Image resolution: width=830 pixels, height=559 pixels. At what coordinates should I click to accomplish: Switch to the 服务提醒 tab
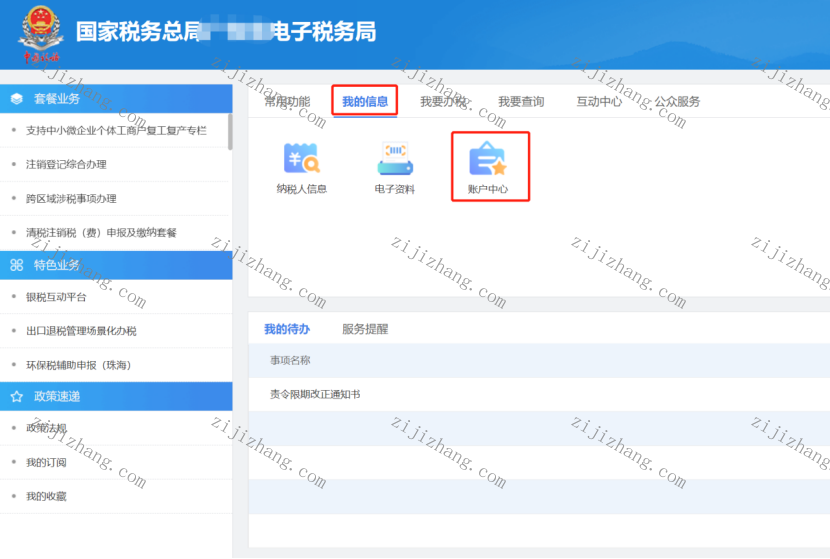pyautogui.click(x=365, y=329)
